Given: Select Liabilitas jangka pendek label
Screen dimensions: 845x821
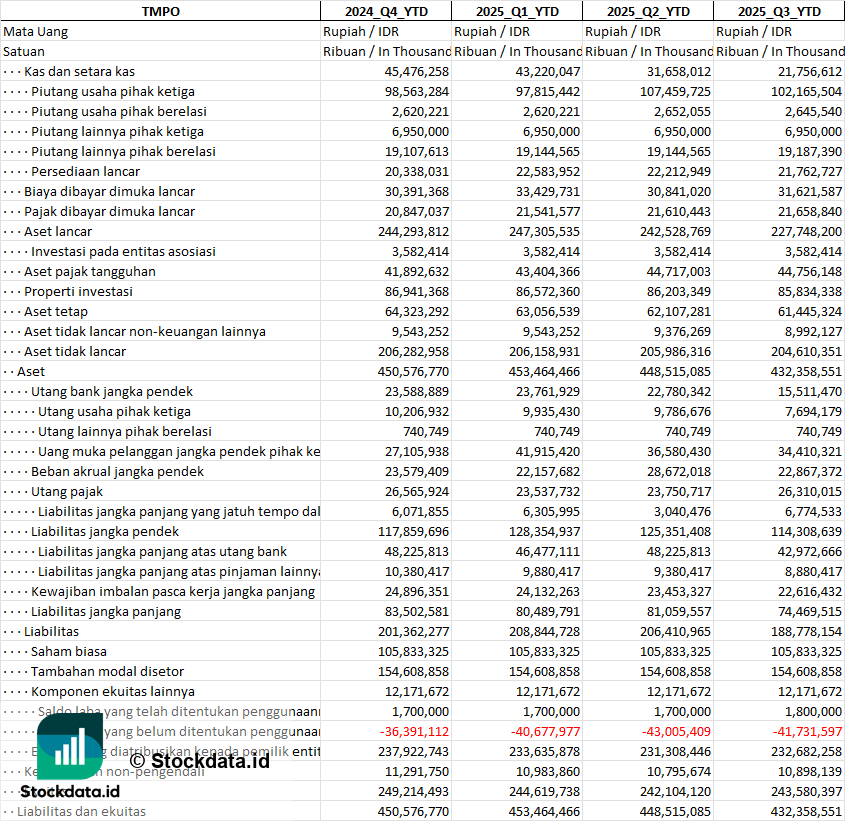Looking at the screenshot, I should pos(105,532).
